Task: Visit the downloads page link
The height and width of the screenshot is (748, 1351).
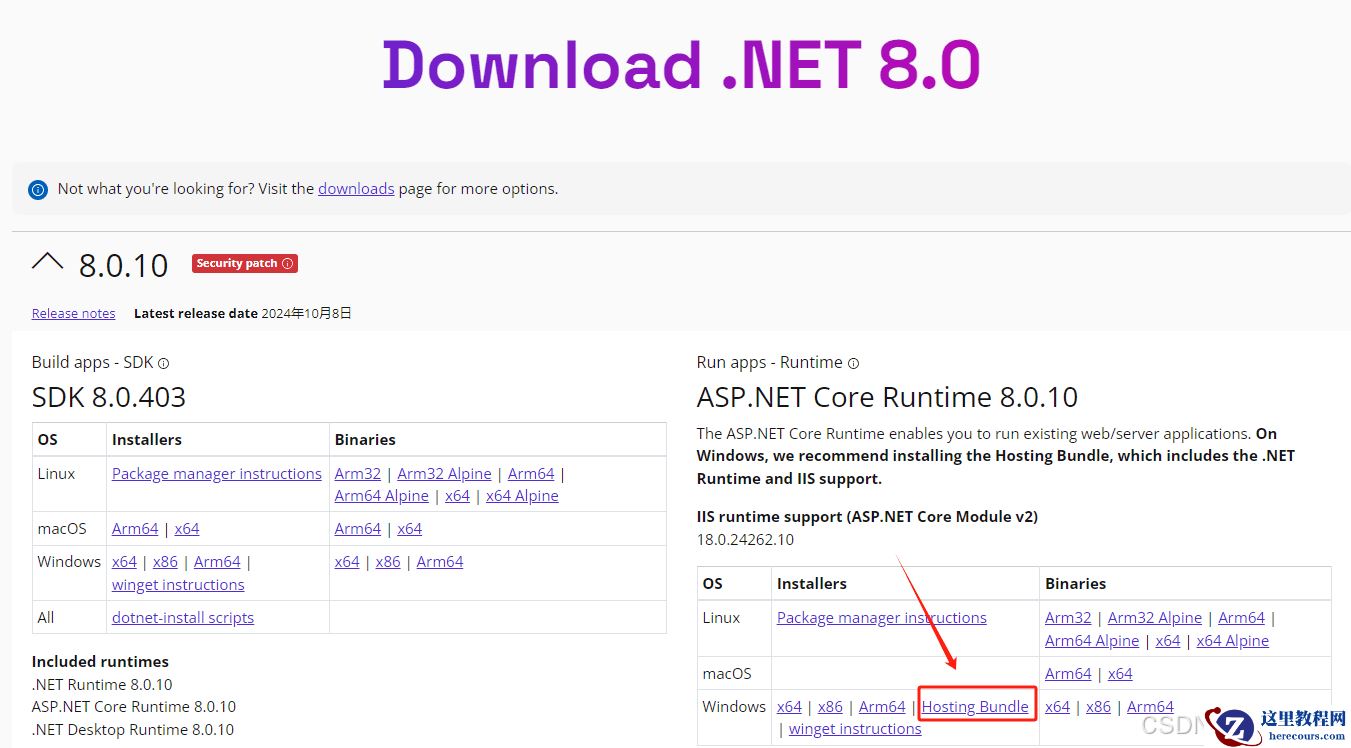Action: (356, 189)
